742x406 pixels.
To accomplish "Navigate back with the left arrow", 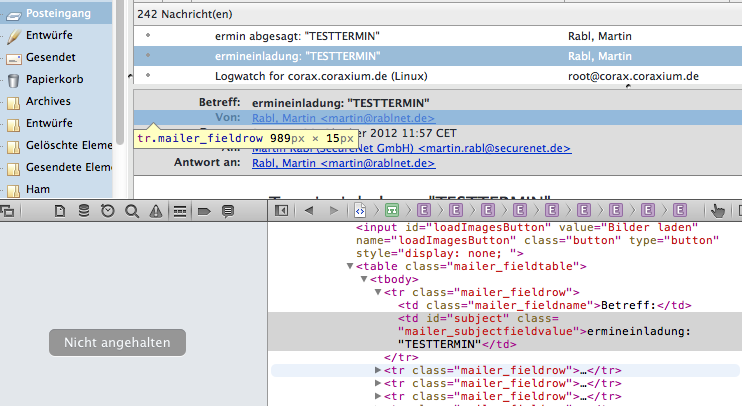I will 308,211.
